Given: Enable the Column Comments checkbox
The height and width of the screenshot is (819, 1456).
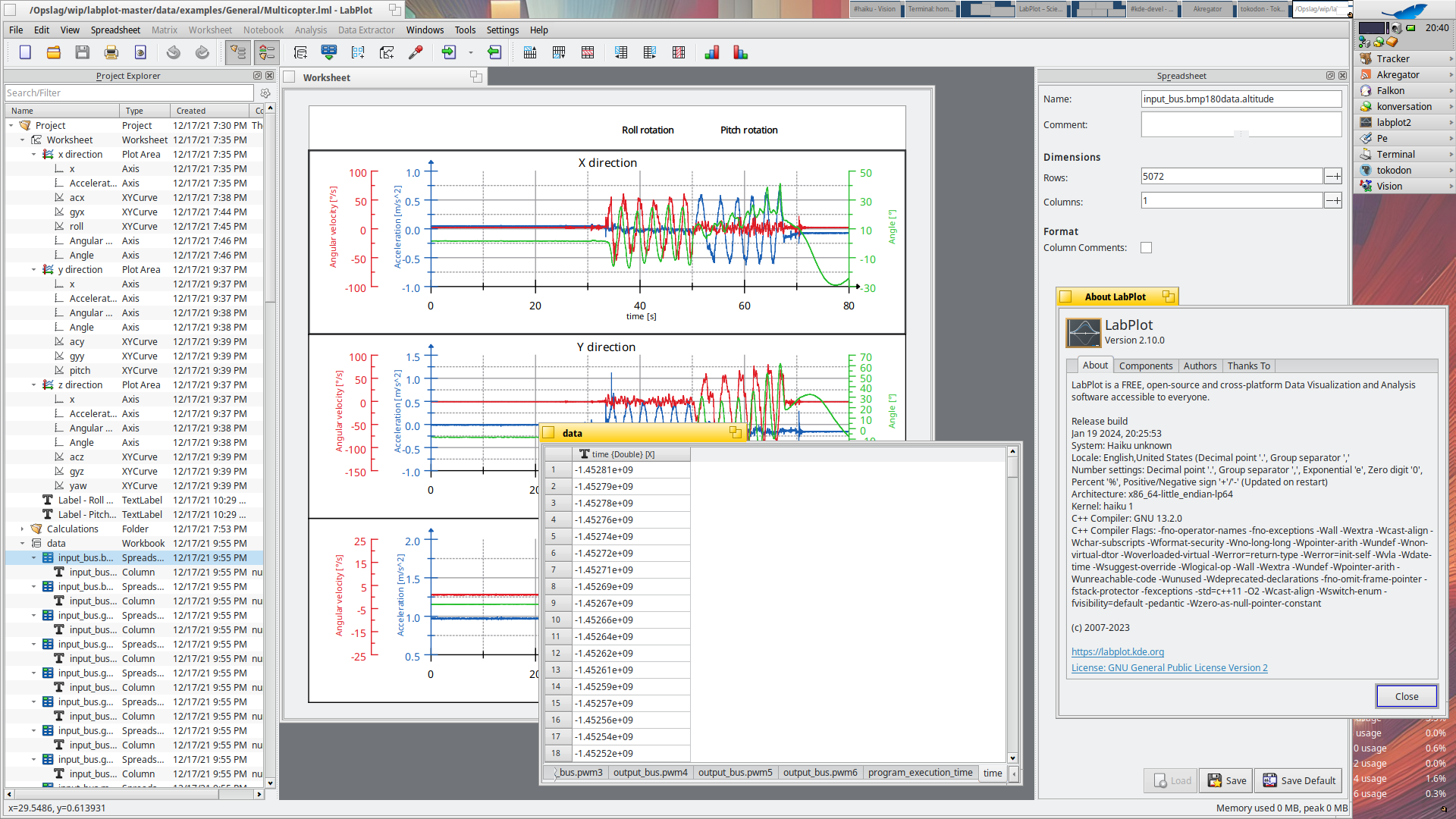Looking at the screenshot, I should (x=1146, y=248).
